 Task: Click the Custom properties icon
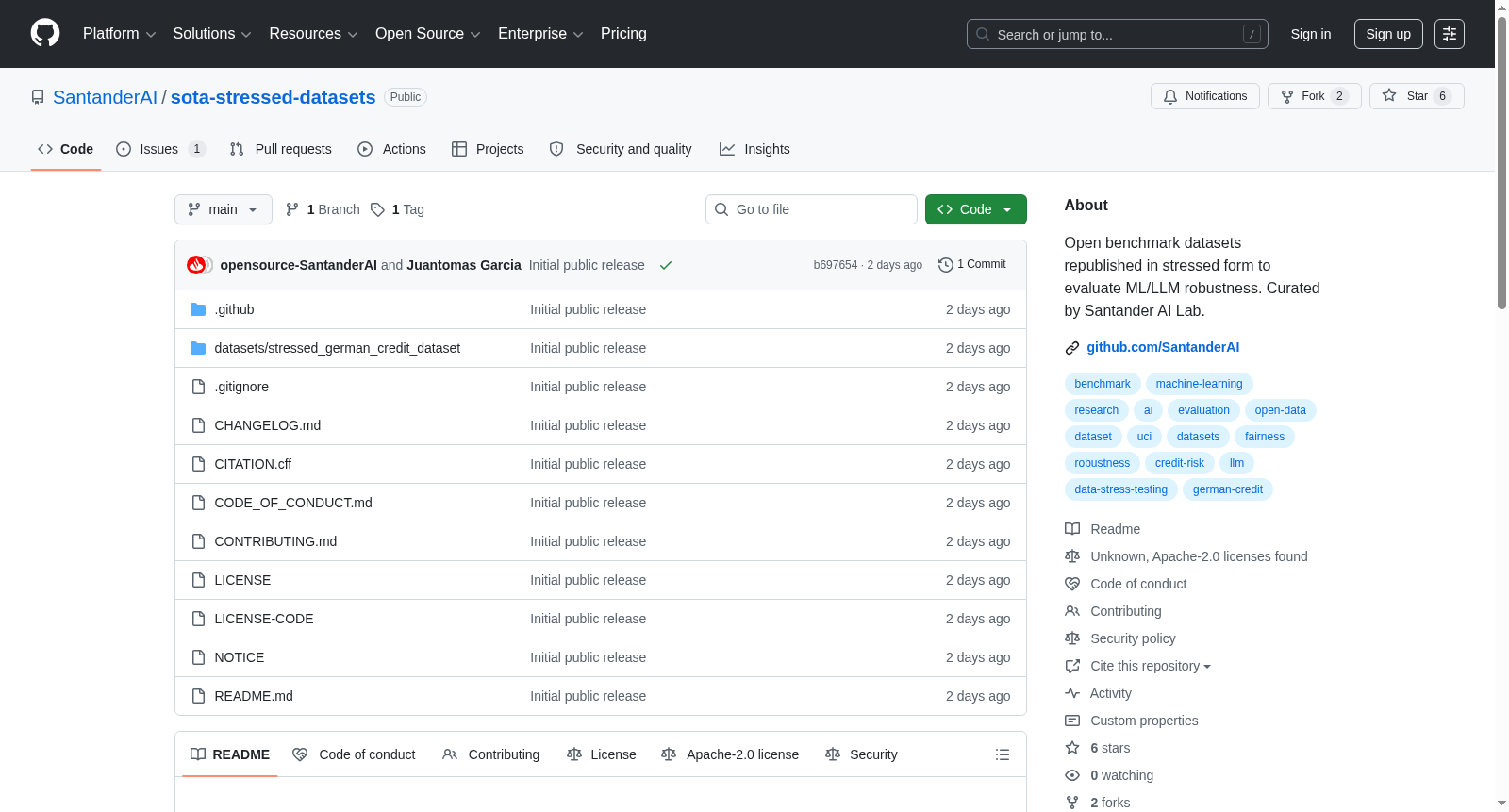point(1072,721)
